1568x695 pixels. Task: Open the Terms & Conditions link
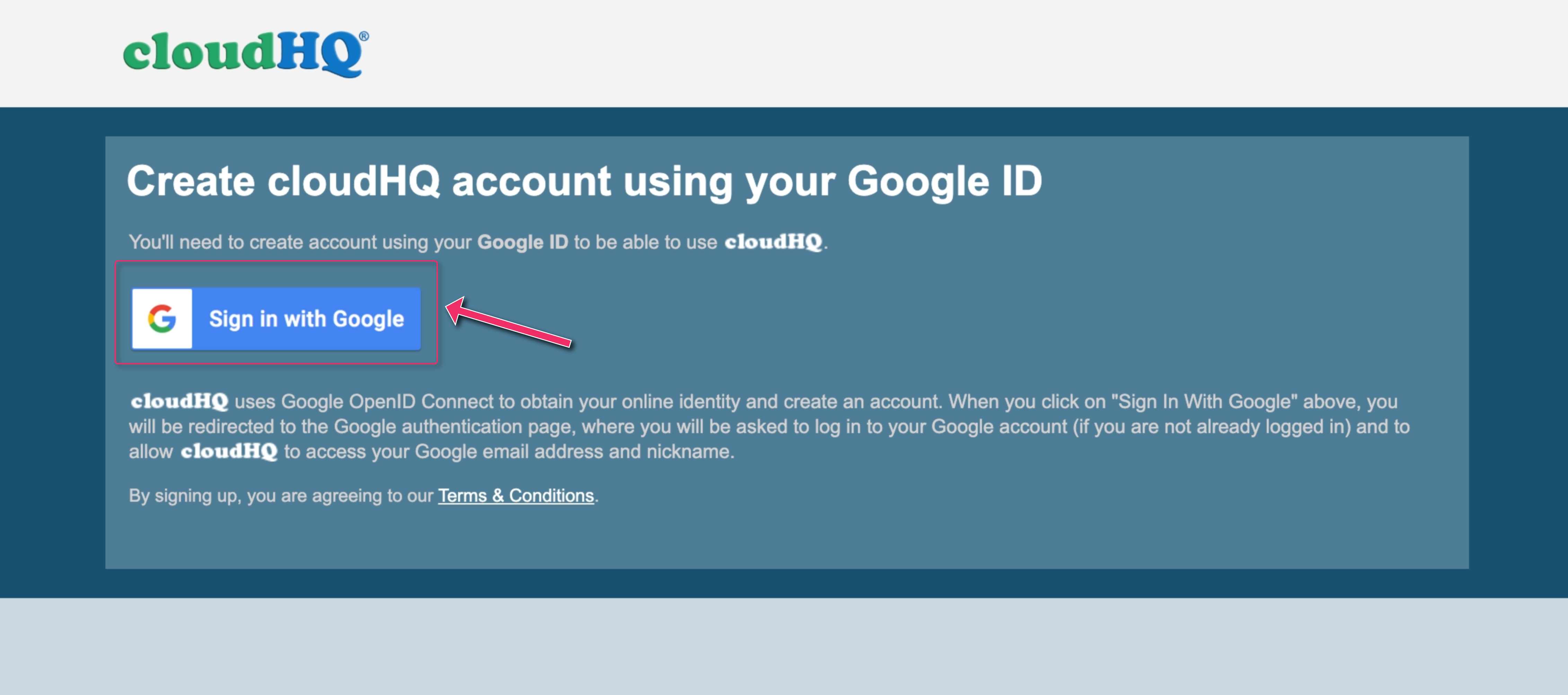(x=516, y=495)
